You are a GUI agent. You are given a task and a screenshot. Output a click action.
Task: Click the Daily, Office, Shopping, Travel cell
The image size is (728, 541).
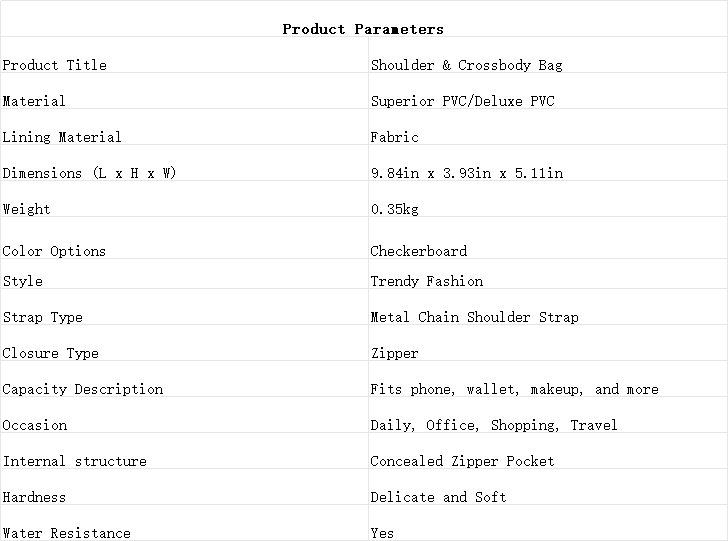tap(548, 415)
